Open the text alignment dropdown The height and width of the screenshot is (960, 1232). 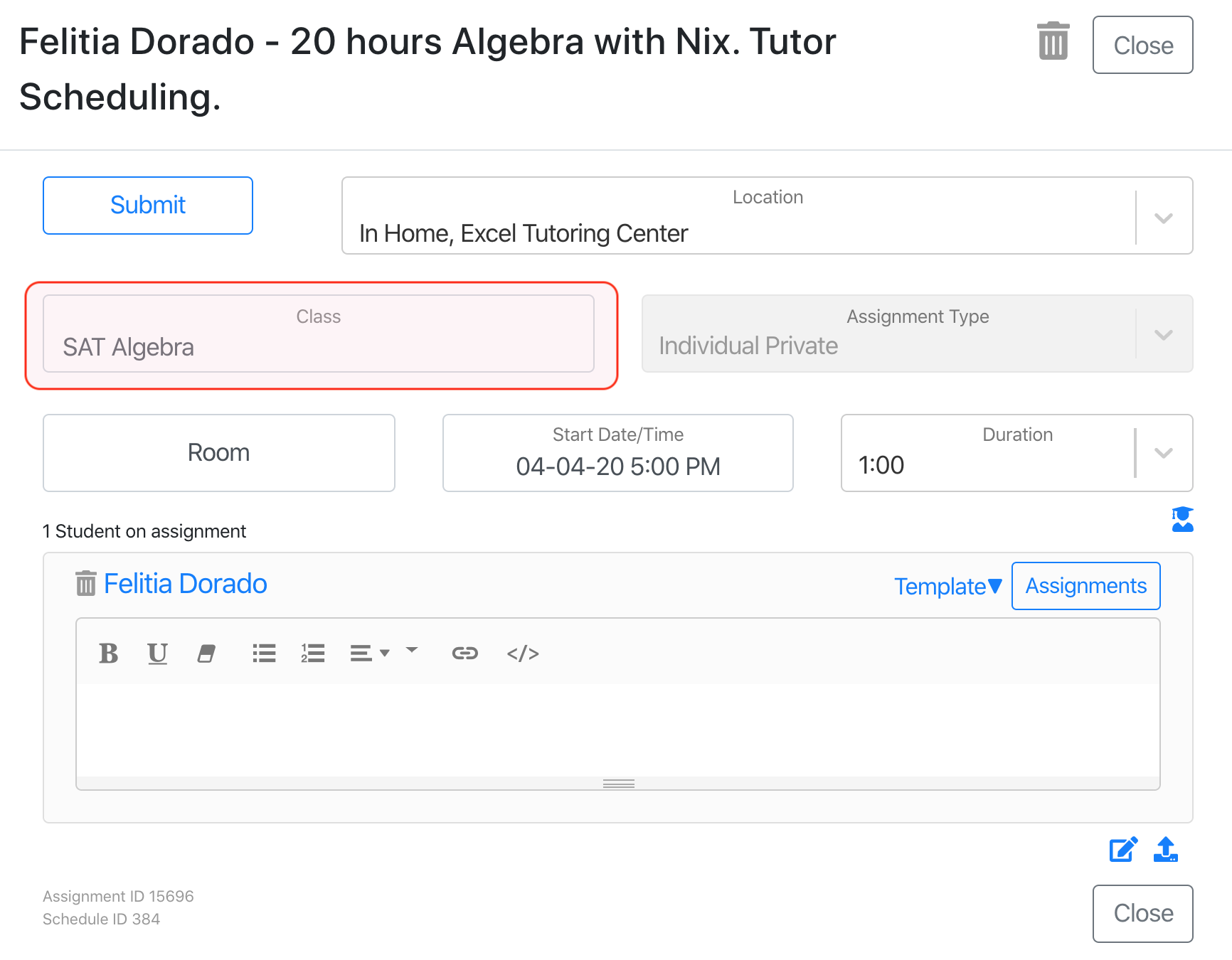[x=369, y=653]
